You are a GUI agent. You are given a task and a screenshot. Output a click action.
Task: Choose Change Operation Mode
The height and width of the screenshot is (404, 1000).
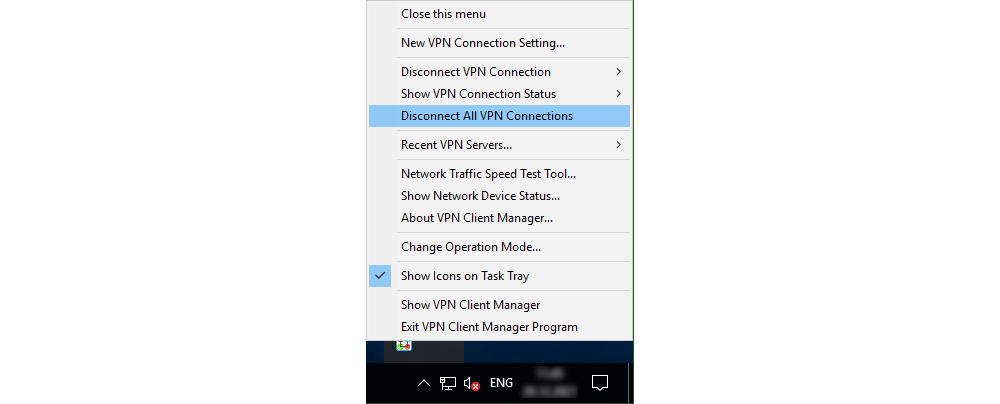coord(471,247)
